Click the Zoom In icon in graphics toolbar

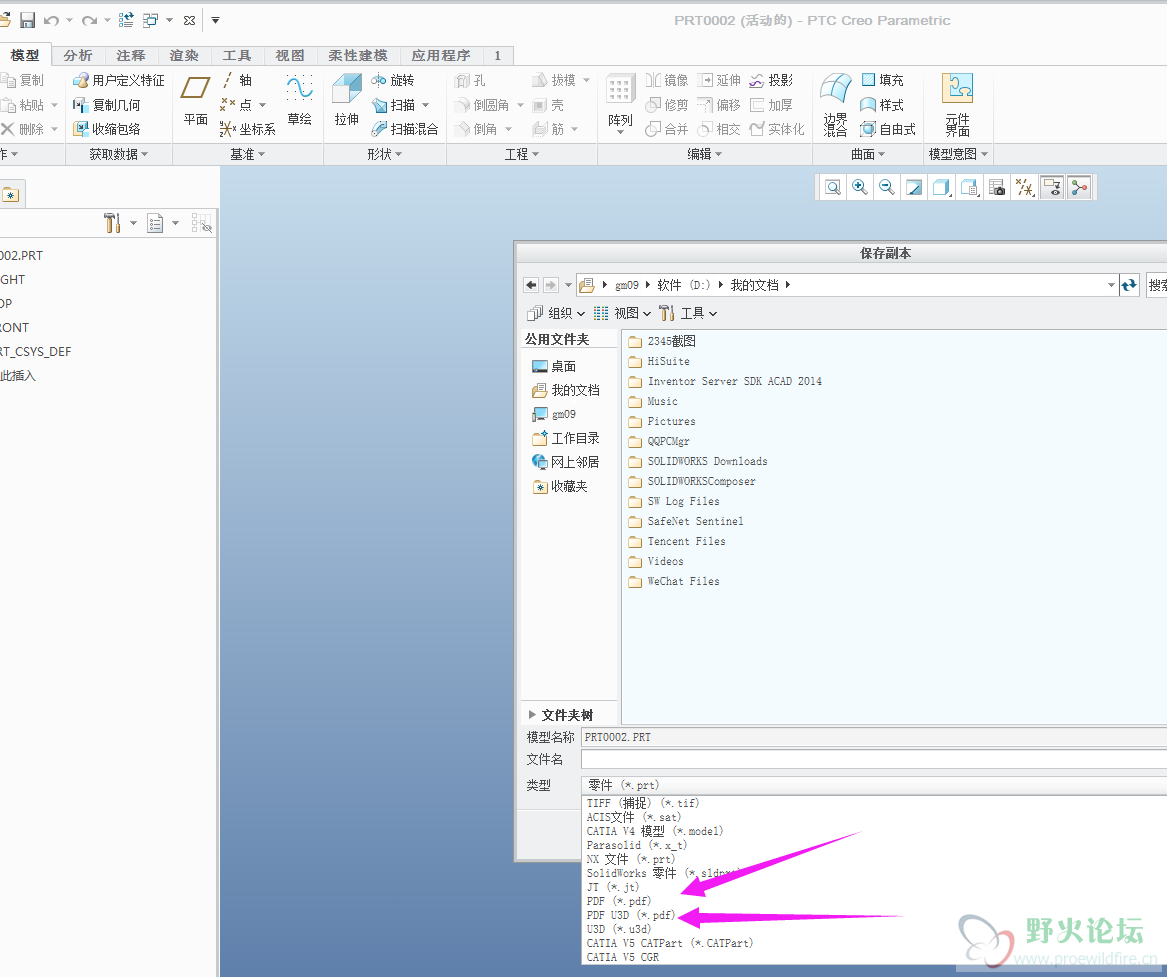pyautogui.click(x=860, y=188)
